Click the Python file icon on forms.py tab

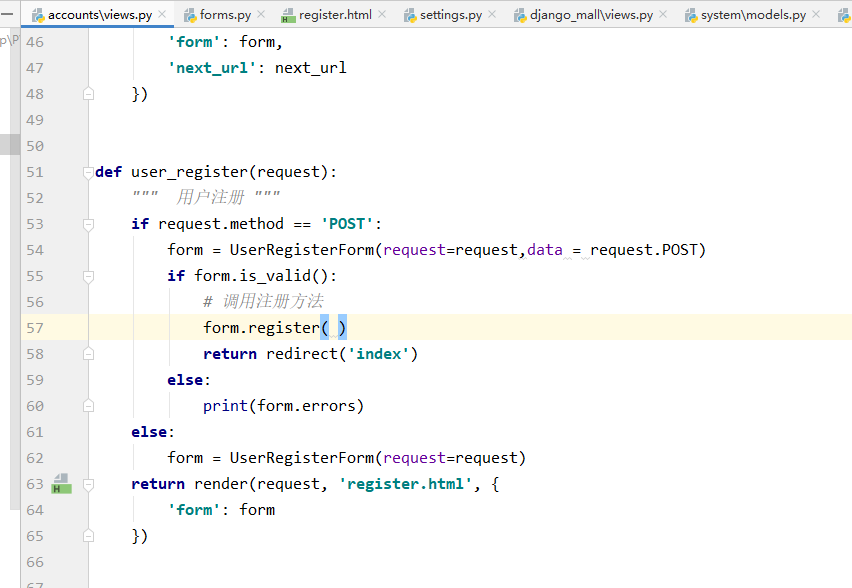[x=190, y=15]
